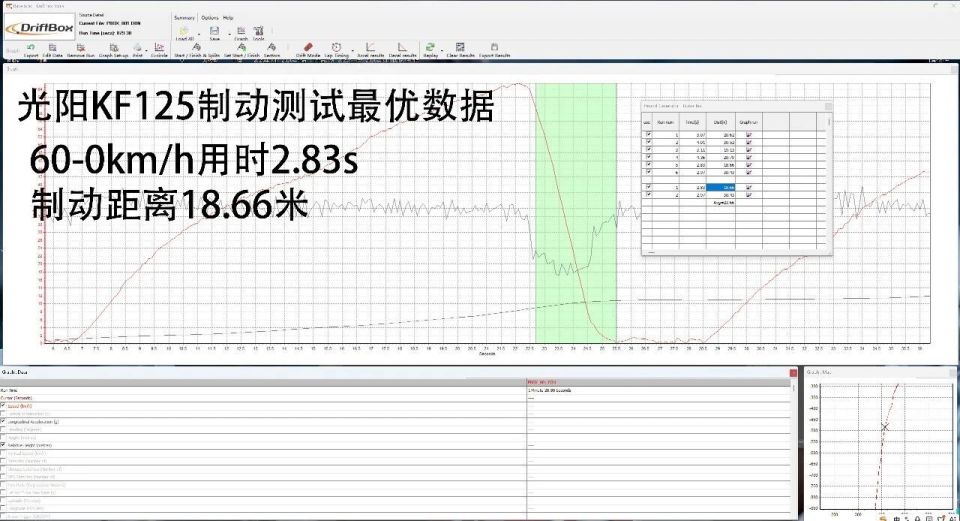The image size is (960, 521).
Task: Click the Remove Run icon
Action: 80,47
